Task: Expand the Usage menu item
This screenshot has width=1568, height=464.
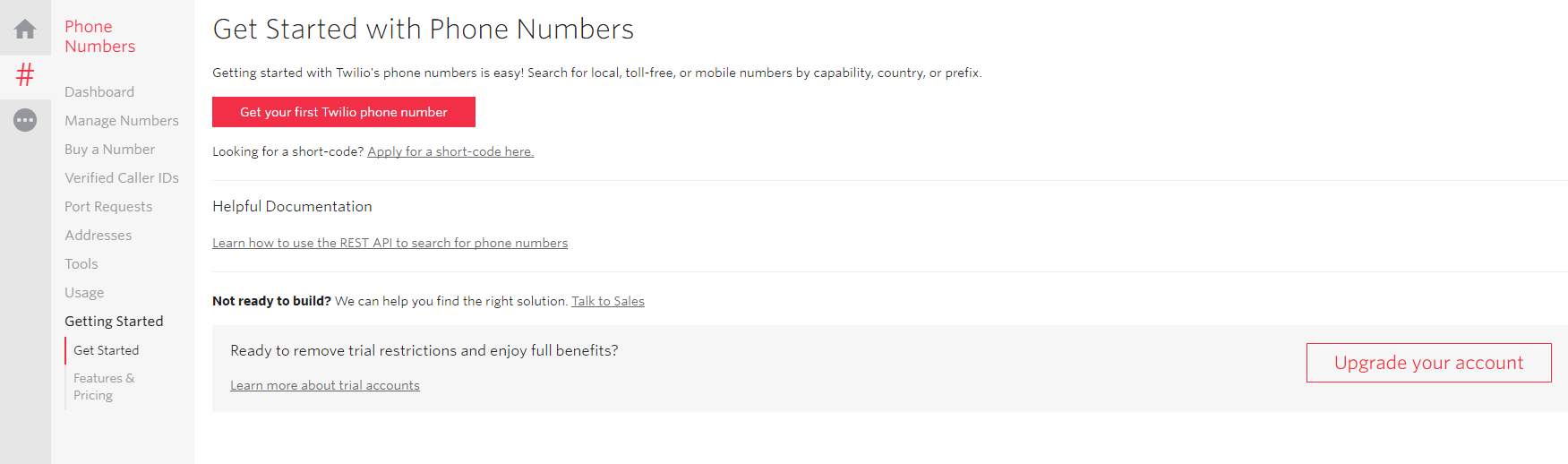Action: point(84,292)
